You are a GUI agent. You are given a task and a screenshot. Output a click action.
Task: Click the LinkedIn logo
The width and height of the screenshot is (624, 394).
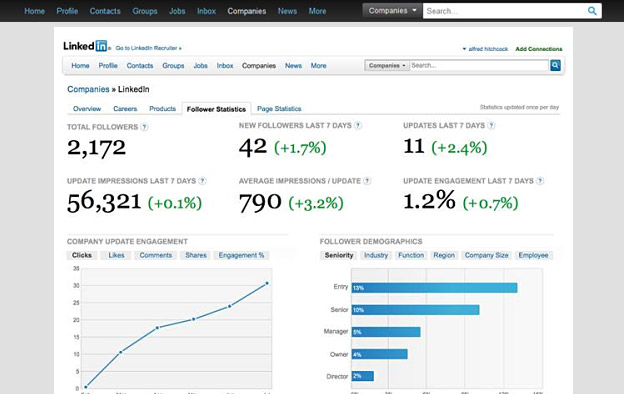[x=85, y=46]
